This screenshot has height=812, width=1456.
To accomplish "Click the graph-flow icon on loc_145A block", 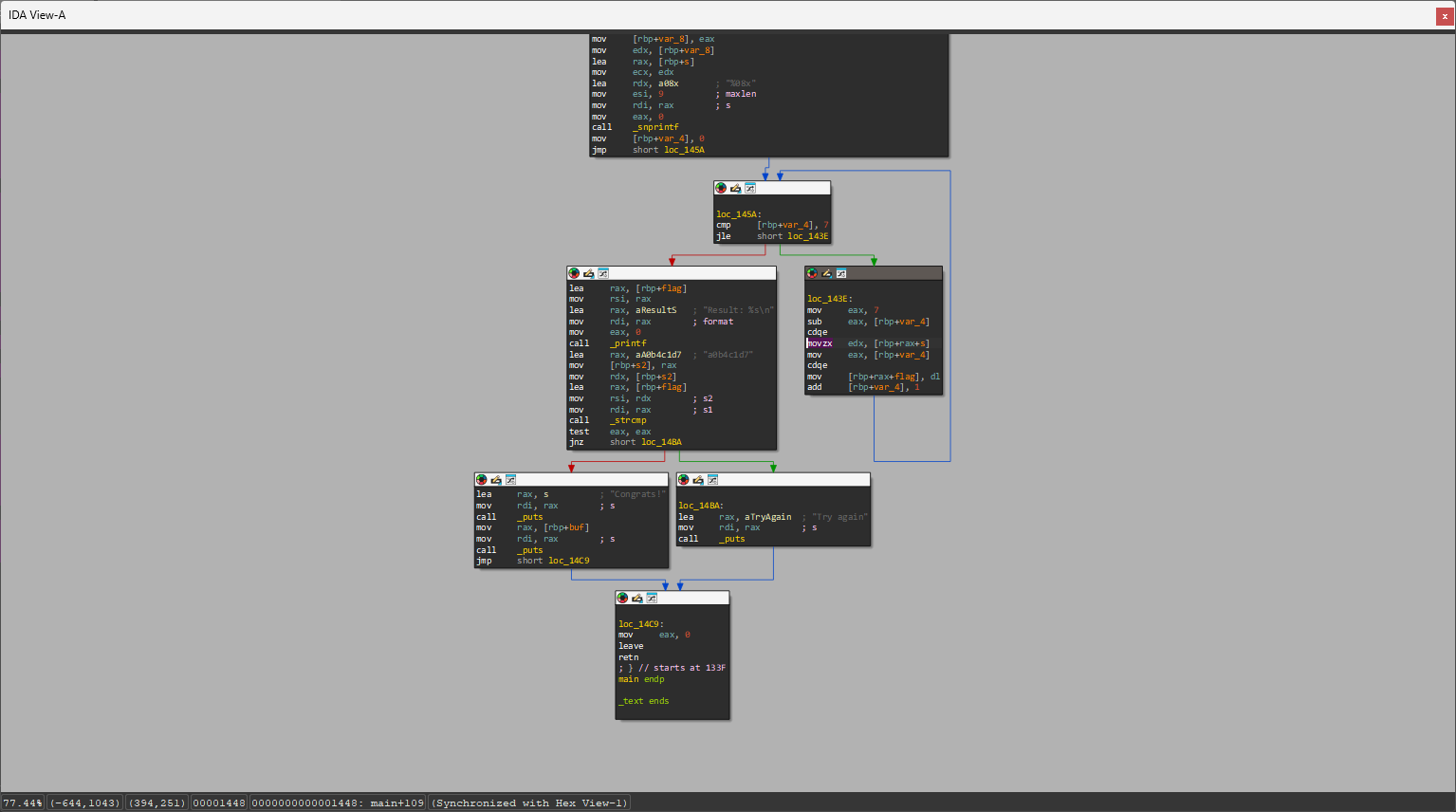I will [750, 188].
